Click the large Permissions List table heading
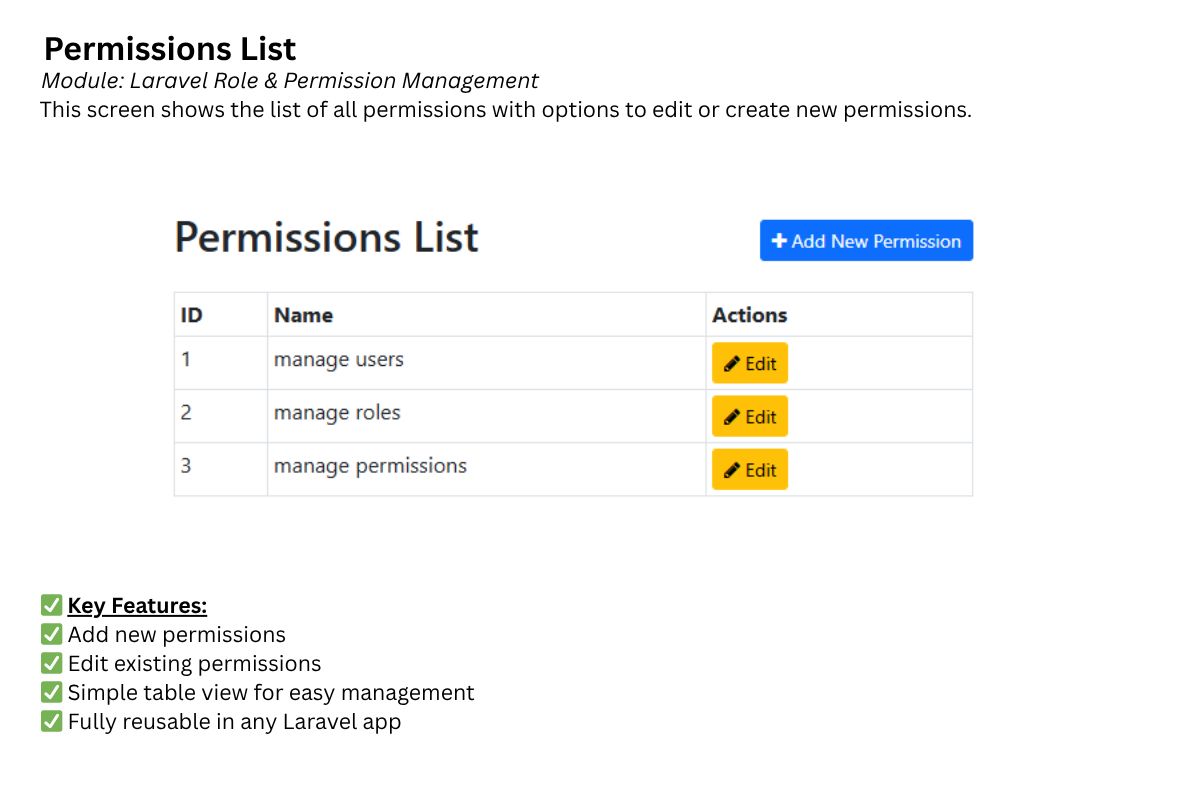 326,238
